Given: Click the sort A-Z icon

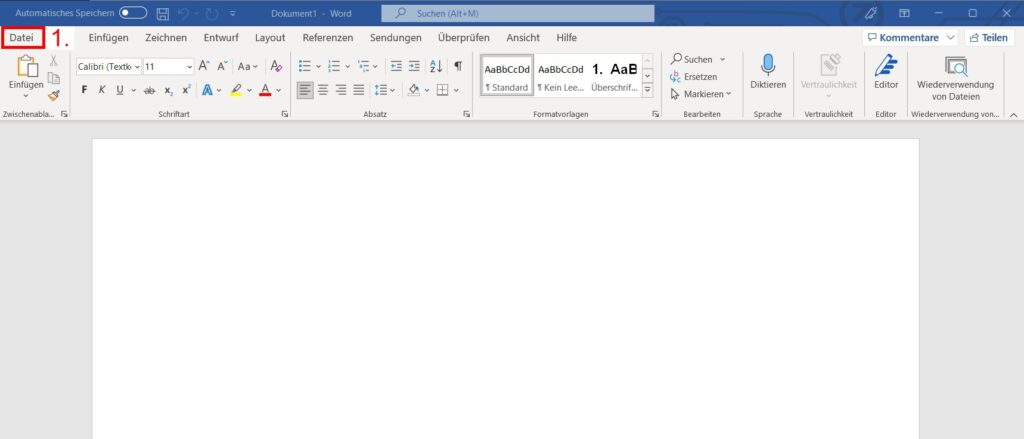Looking at the screenshot, I should (435, 66).
